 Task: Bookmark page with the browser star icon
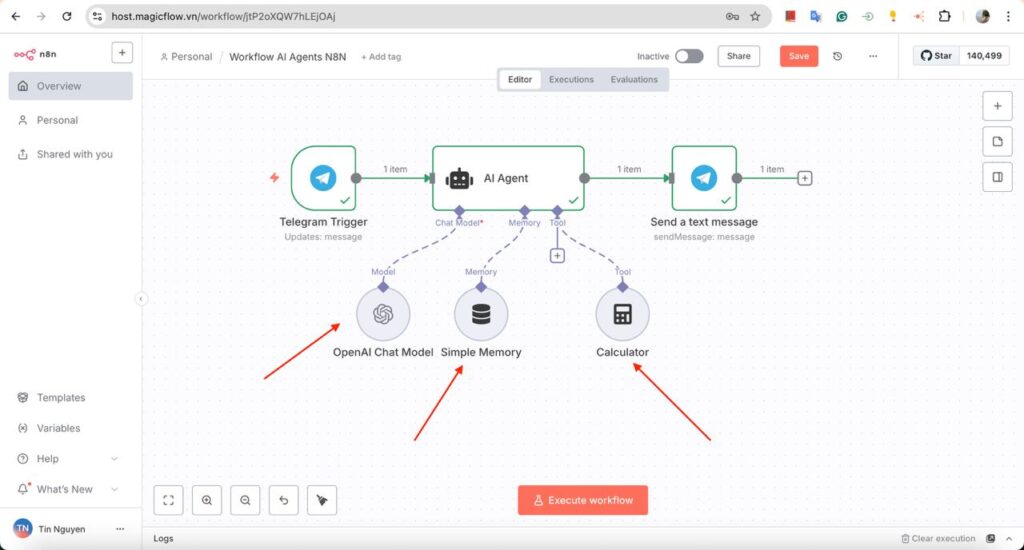coord(755,16)
